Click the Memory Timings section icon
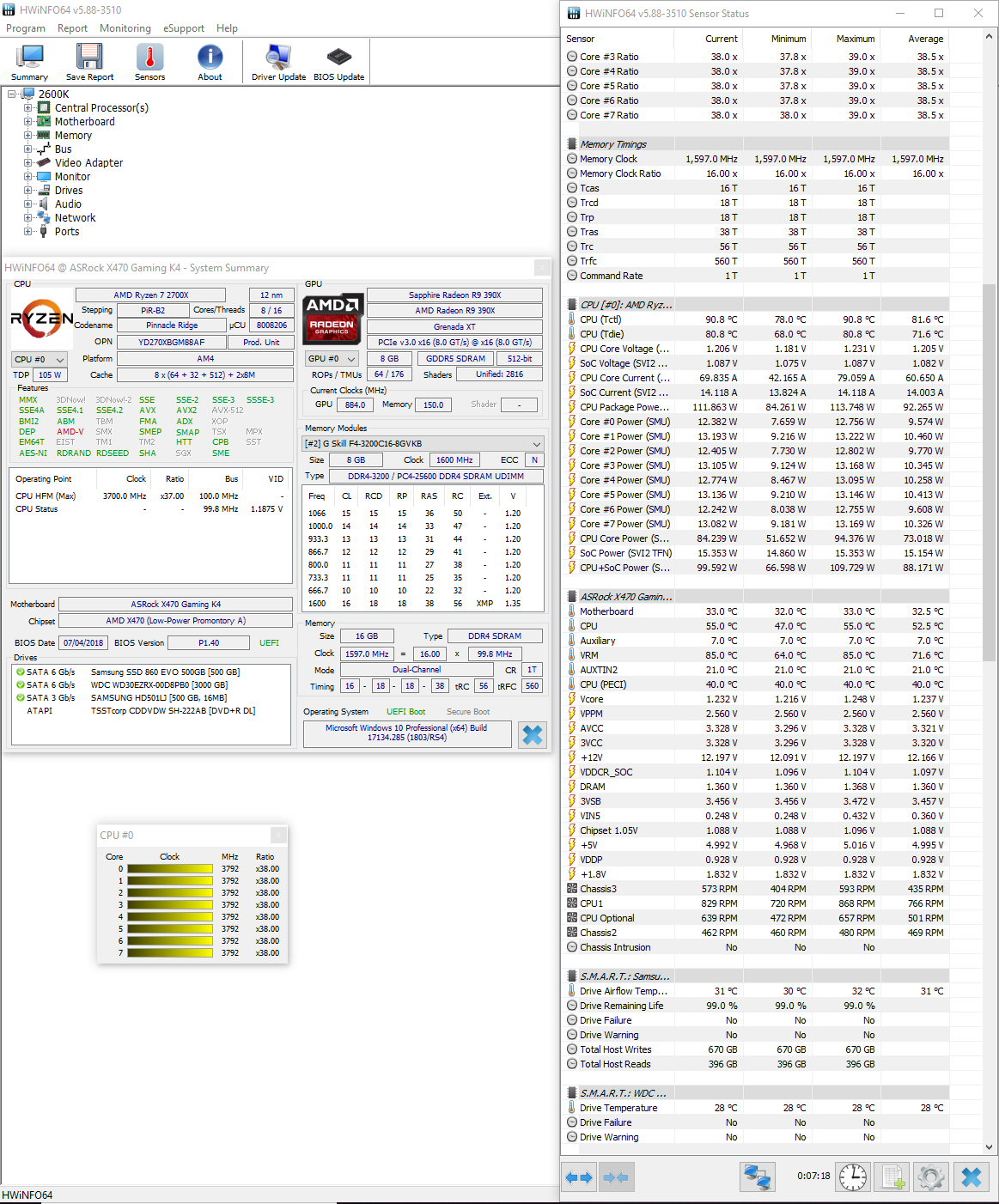This screenshot has width=999, height=1204. [x=572, y=144]
